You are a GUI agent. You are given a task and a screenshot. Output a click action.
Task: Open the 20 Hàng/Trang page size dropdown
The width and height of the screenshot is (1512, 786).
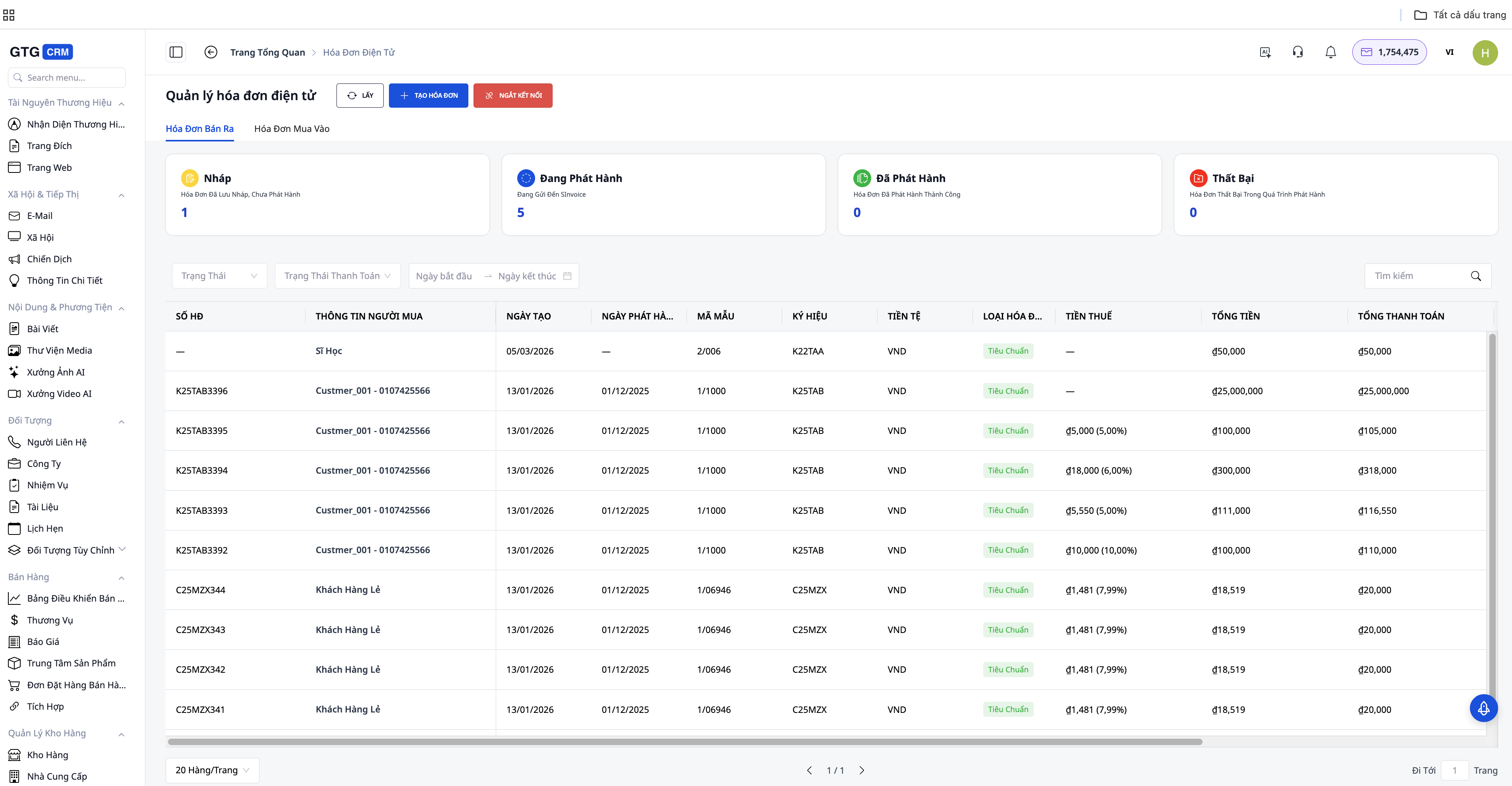pyautogui.click(x=212, y=770)
